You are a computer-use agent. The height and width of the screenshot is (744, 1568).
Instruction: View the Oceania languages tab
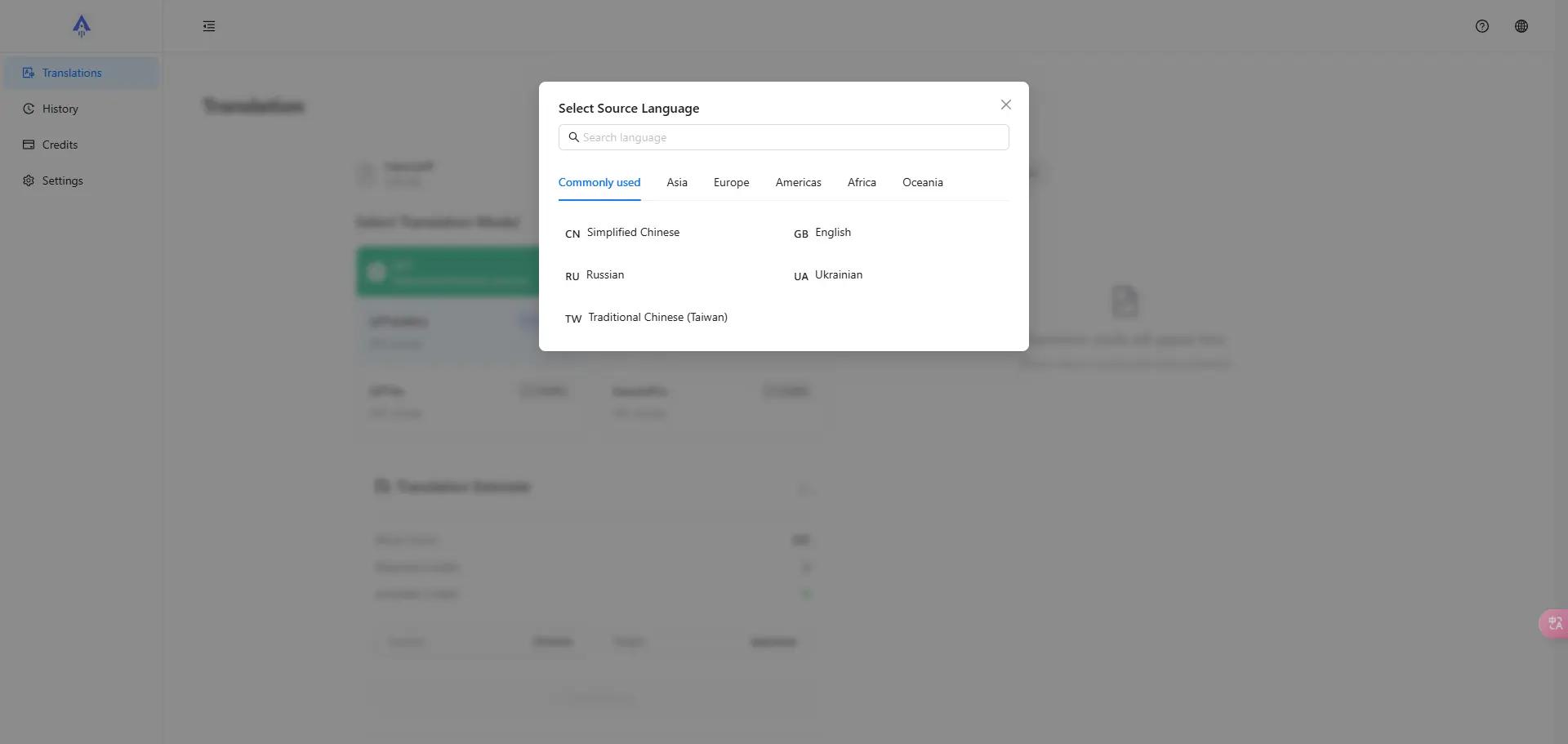pos(922,182)
